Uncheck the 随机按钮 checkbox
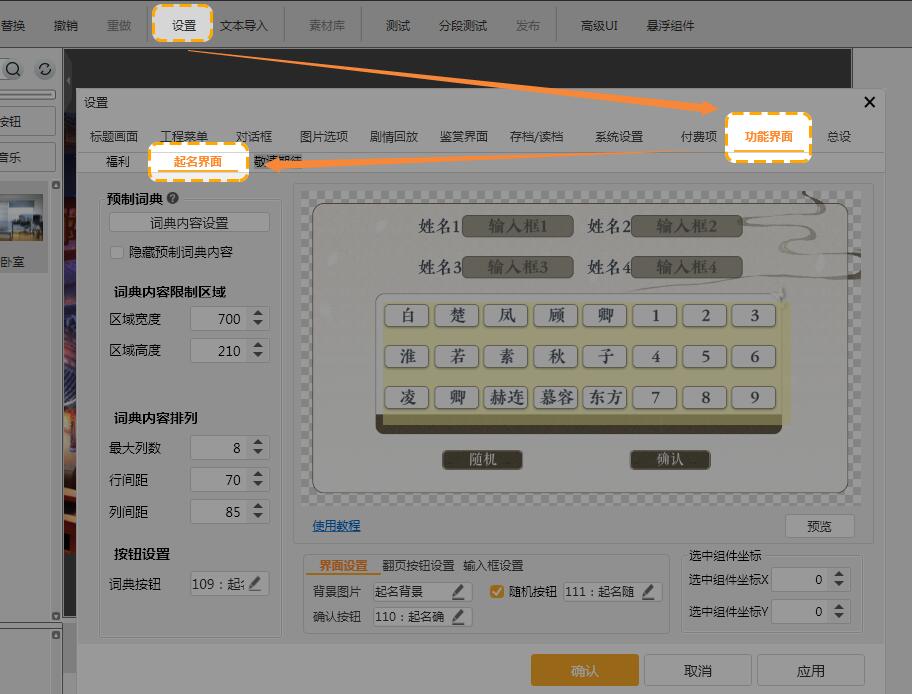The width and height of the screenshot is (912, 694). click(x=497, y=592)
